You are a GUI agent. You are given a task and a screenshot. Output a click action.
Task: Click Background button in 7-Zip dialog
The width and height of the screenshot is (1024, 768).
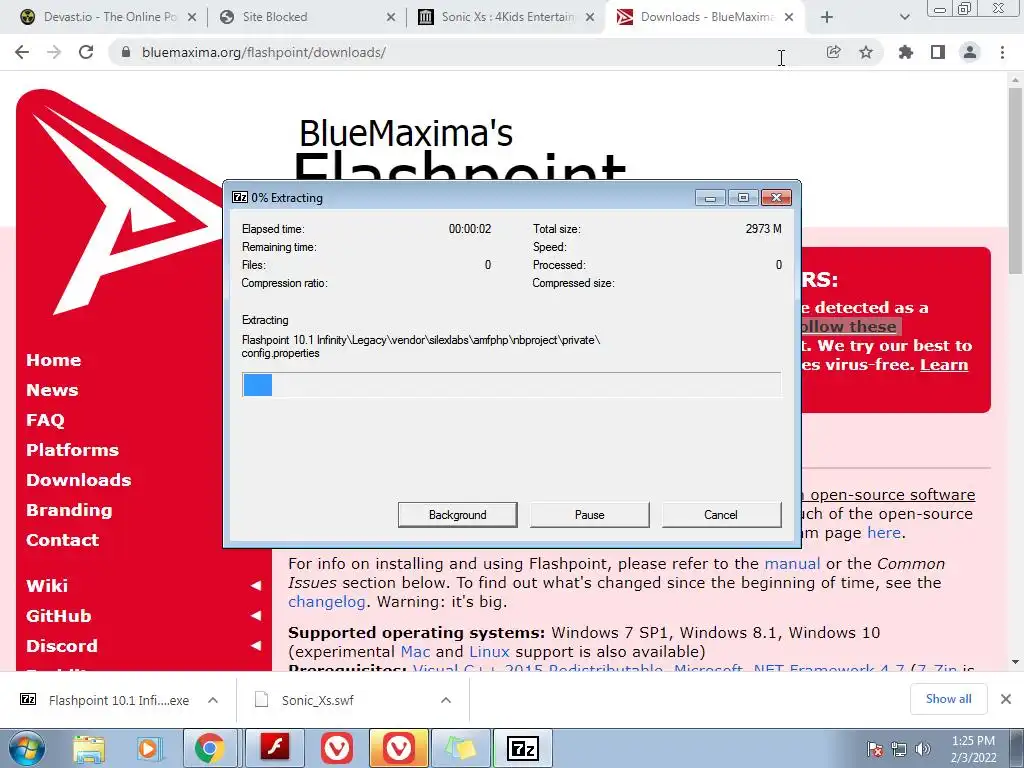coord(457,515)
